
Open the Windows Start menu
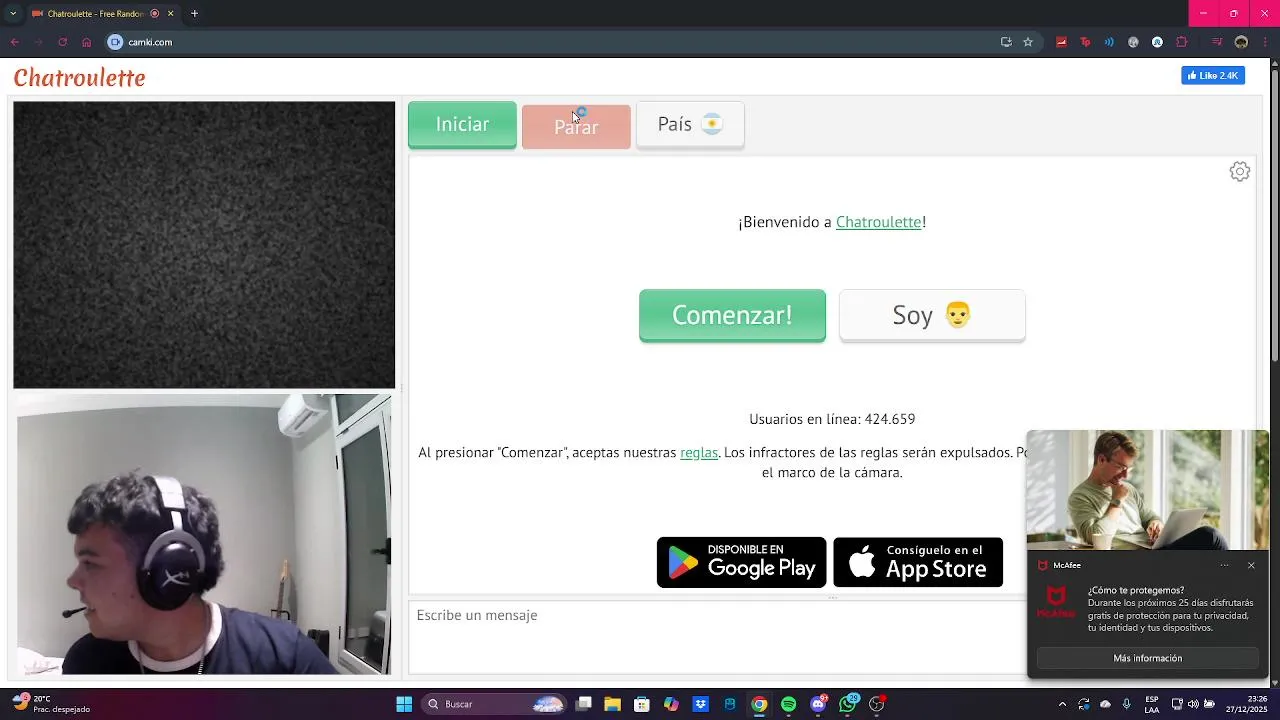[404, 704]
